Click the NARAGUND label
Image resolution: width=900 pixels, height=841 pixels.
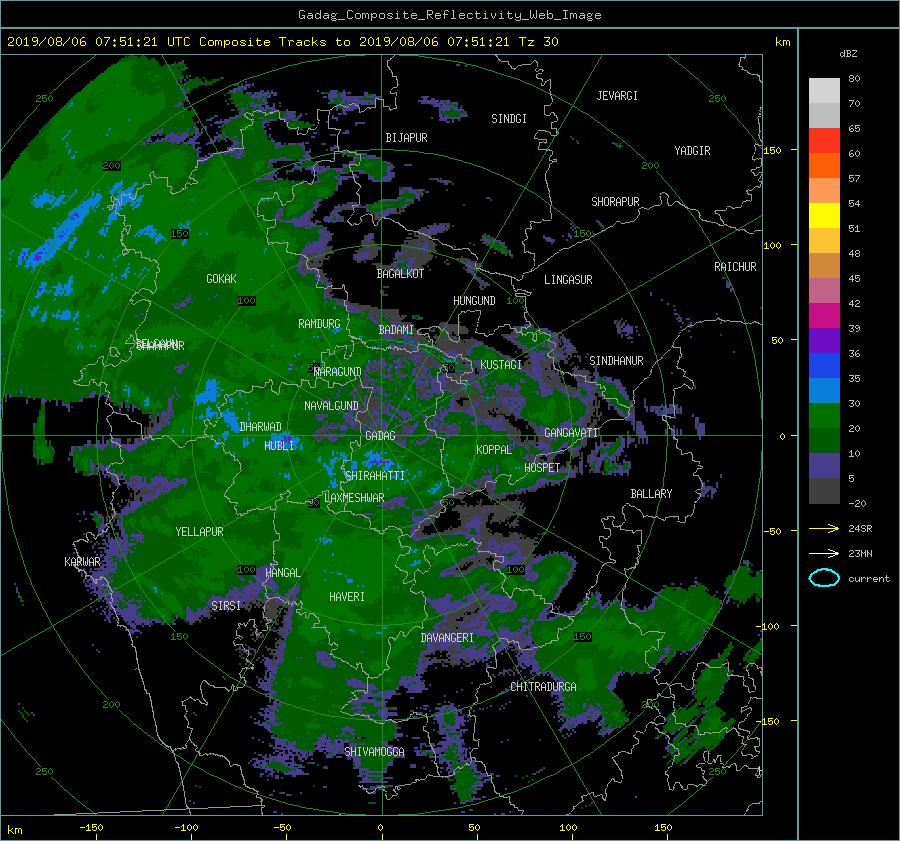(x=338, y=372)
